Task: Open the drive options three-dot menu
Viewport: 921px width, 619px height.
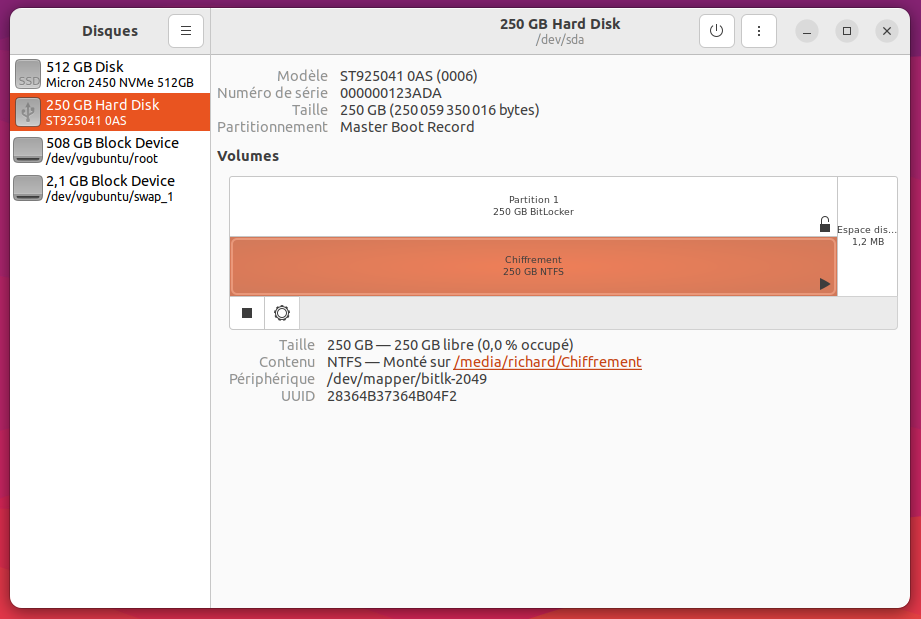Action: point(759,31)
